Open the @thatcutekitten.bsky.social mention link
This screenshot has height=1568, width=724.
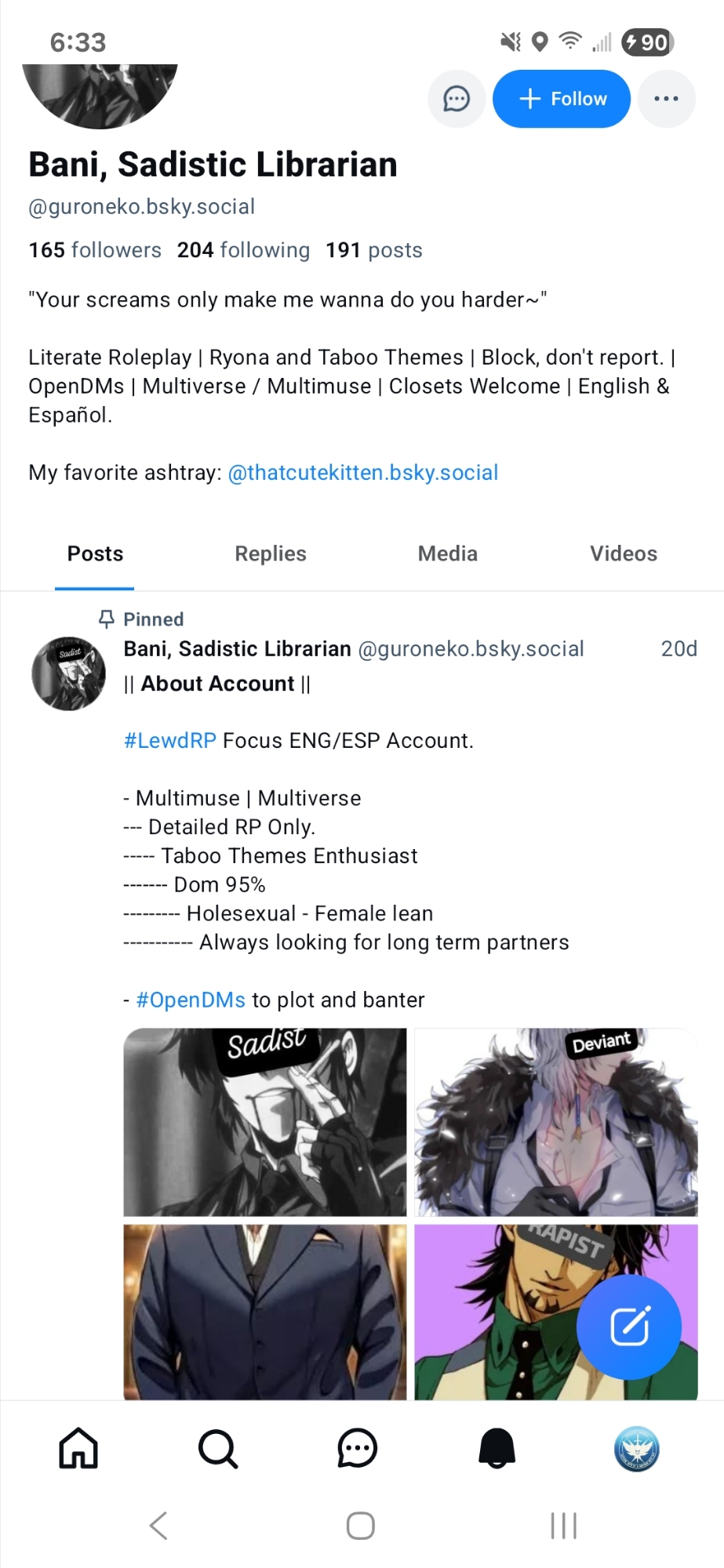pyautogui.click(x=362, y=473)
